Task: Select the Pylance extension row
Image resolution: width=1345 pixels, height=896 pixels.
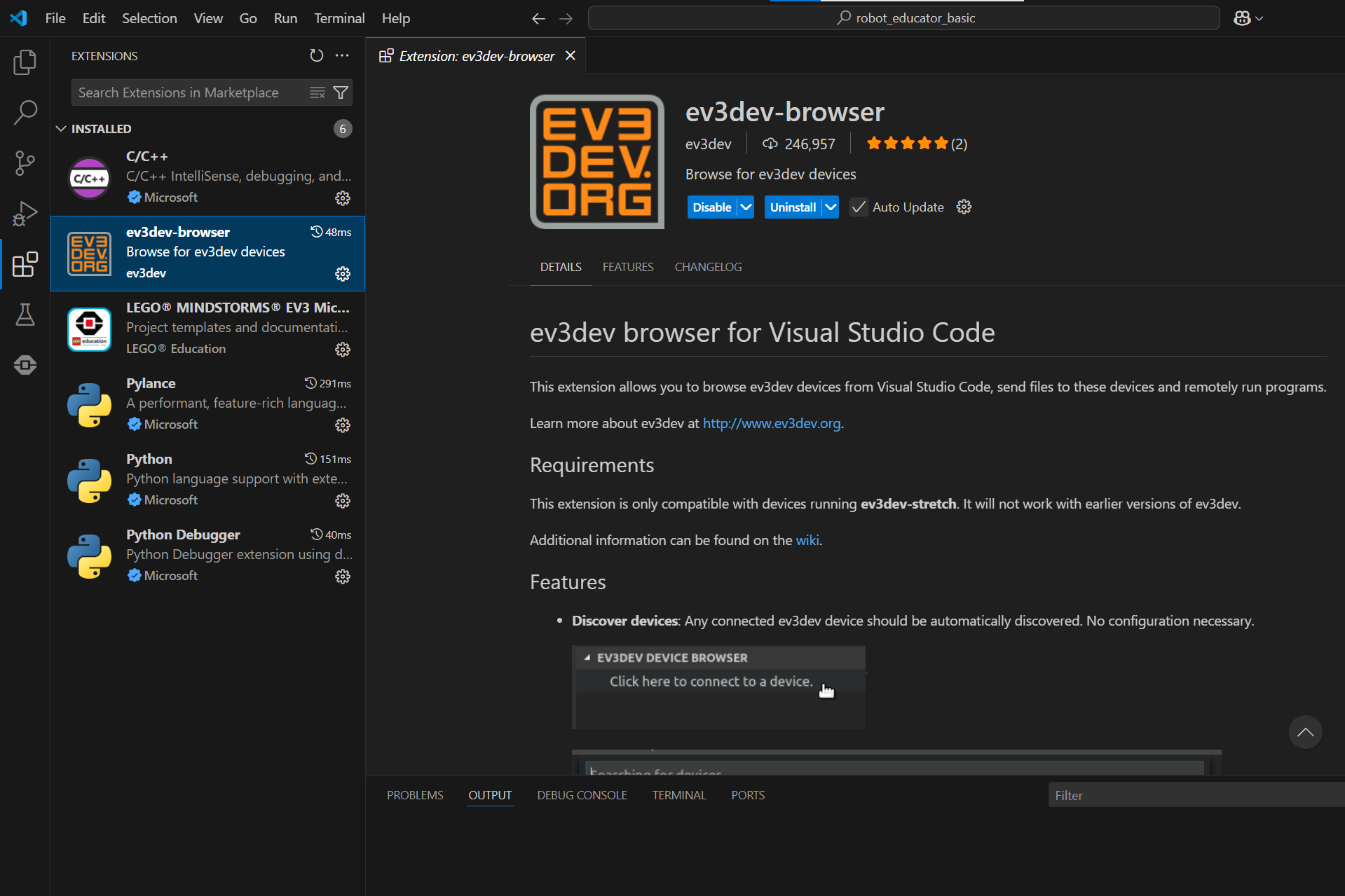Action: [207, 405]
